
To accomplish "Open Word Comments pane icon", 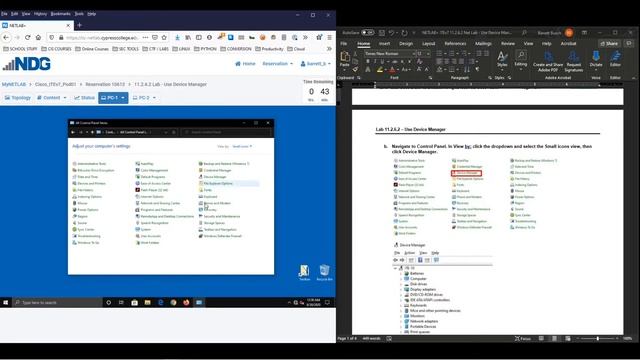I will pyautogui.click(x=629, y=43).
